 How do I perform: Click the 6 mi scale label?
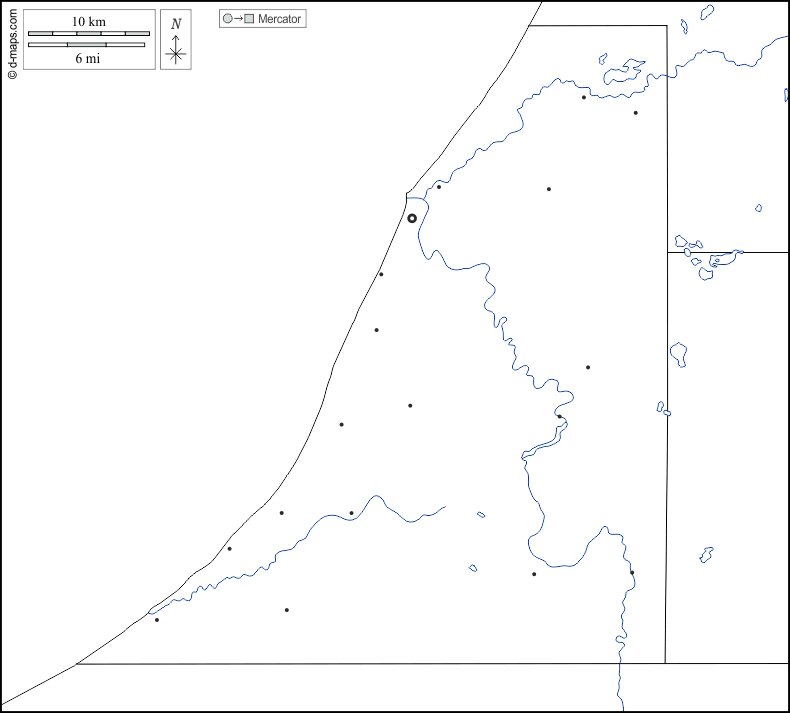click(x=88, y=58)
